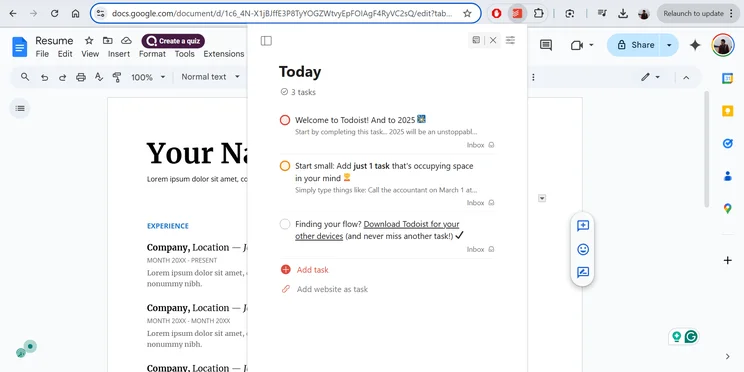Show the document outline
The width and height of the screenshot is (744, 372).
click(20, 108)
